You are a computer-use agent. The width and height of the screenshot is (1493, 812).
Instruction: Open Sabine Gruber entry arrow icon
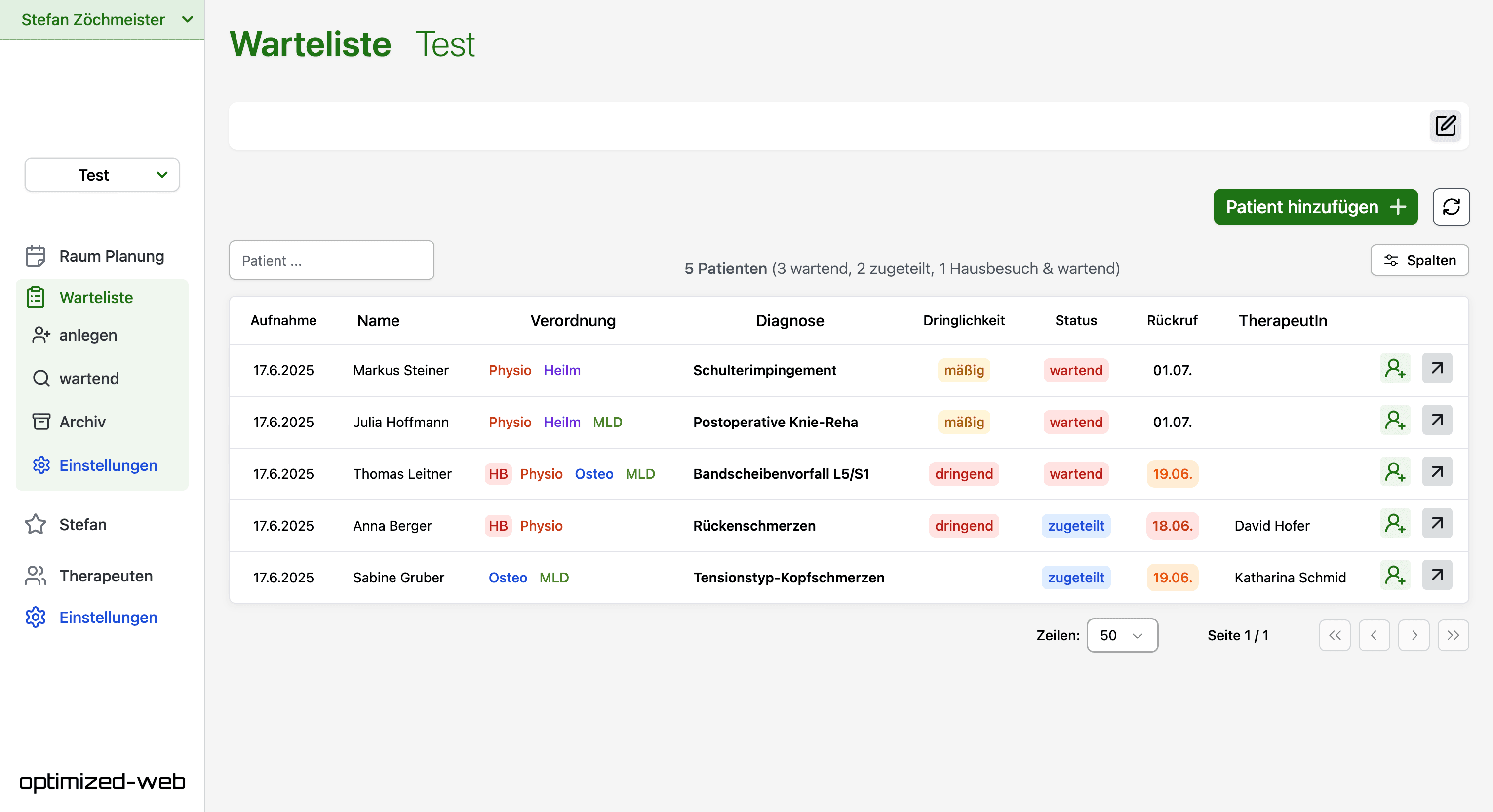pos(1437,575)
